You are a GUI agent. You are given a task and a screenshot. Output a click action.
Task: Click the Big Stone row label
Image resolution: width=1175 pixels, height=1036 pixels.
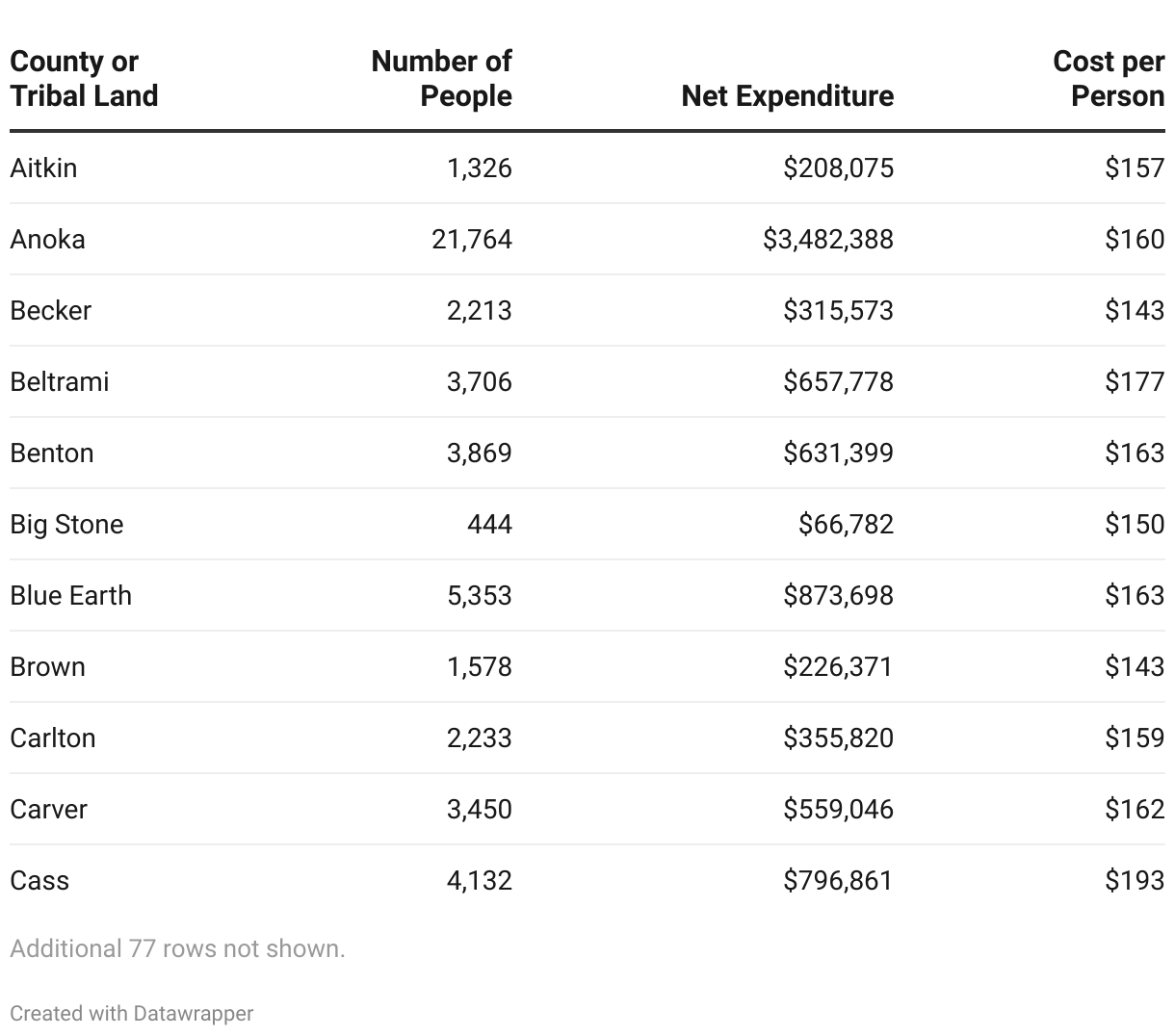click(66, 525)
